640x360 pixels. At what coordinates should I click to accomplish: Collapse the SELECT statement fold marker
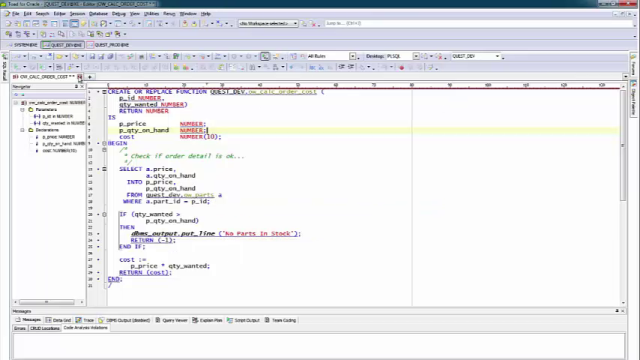[x=104, y=169]
